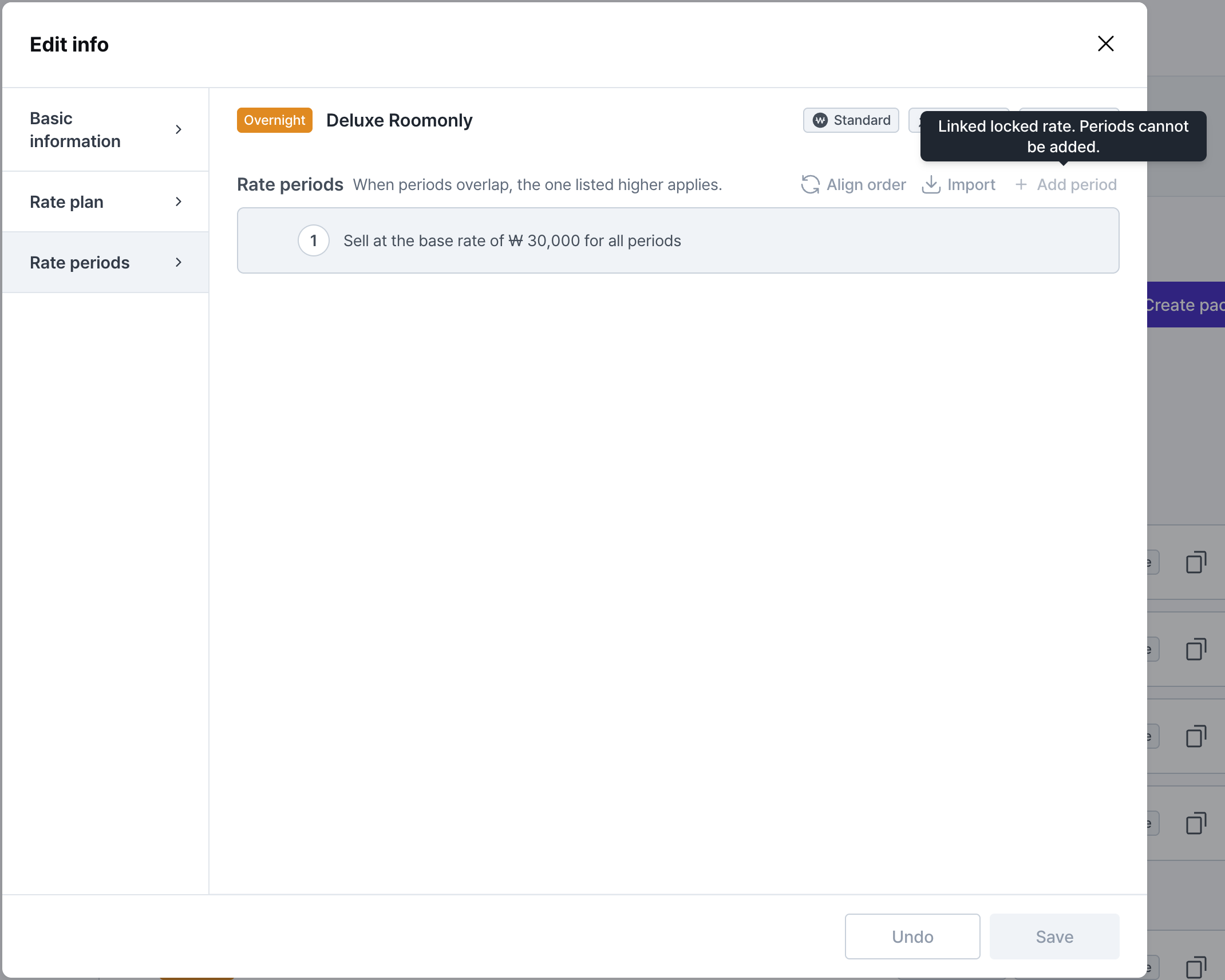Image resolution: width=1225 pixels, height=980 pixels.
Task: Click the Align order label
Action: coord(866,185)
